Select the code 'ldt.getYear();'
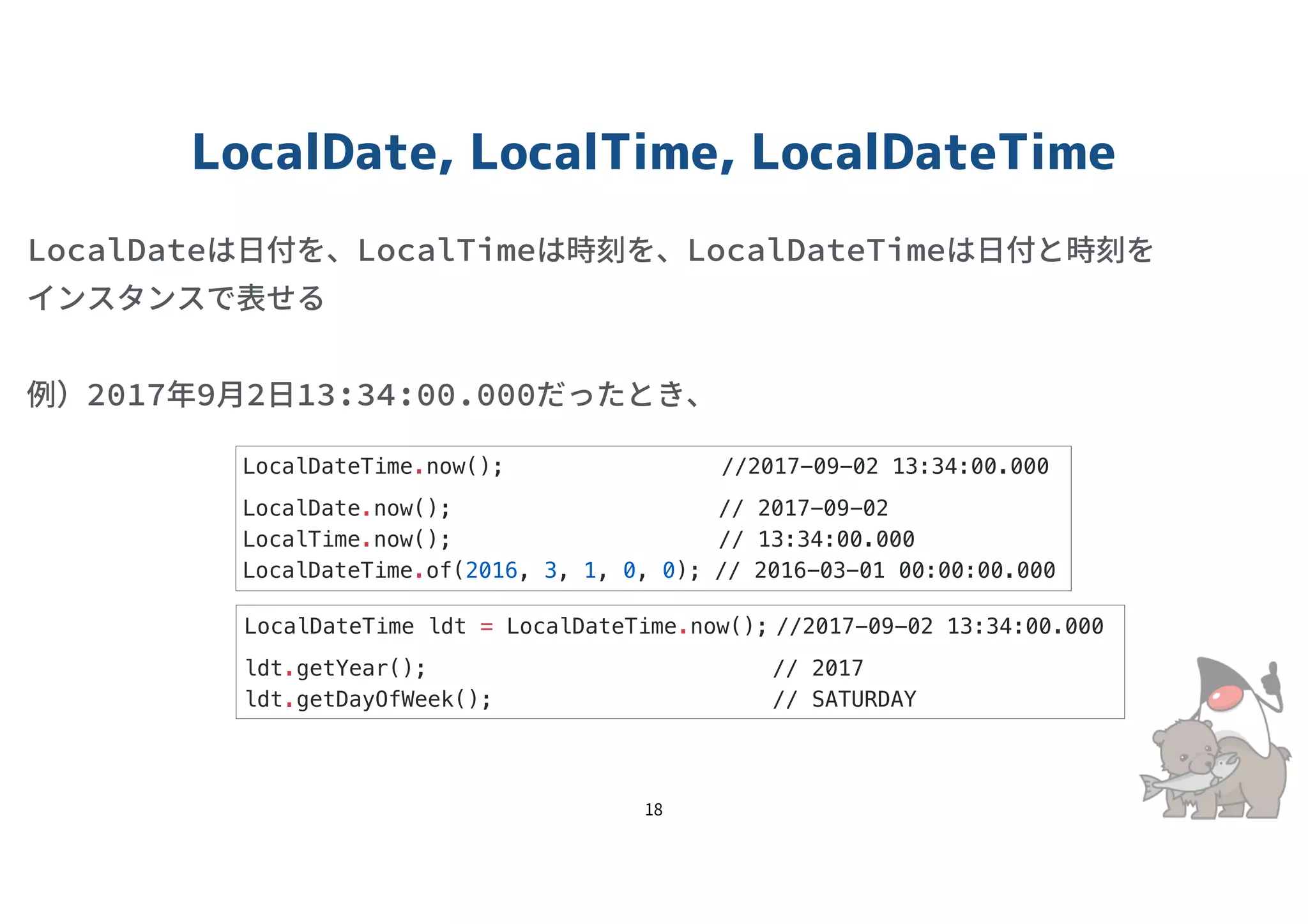Image resolution: width=1308 pixels, height=924 pixels. (x=336, y=669)
